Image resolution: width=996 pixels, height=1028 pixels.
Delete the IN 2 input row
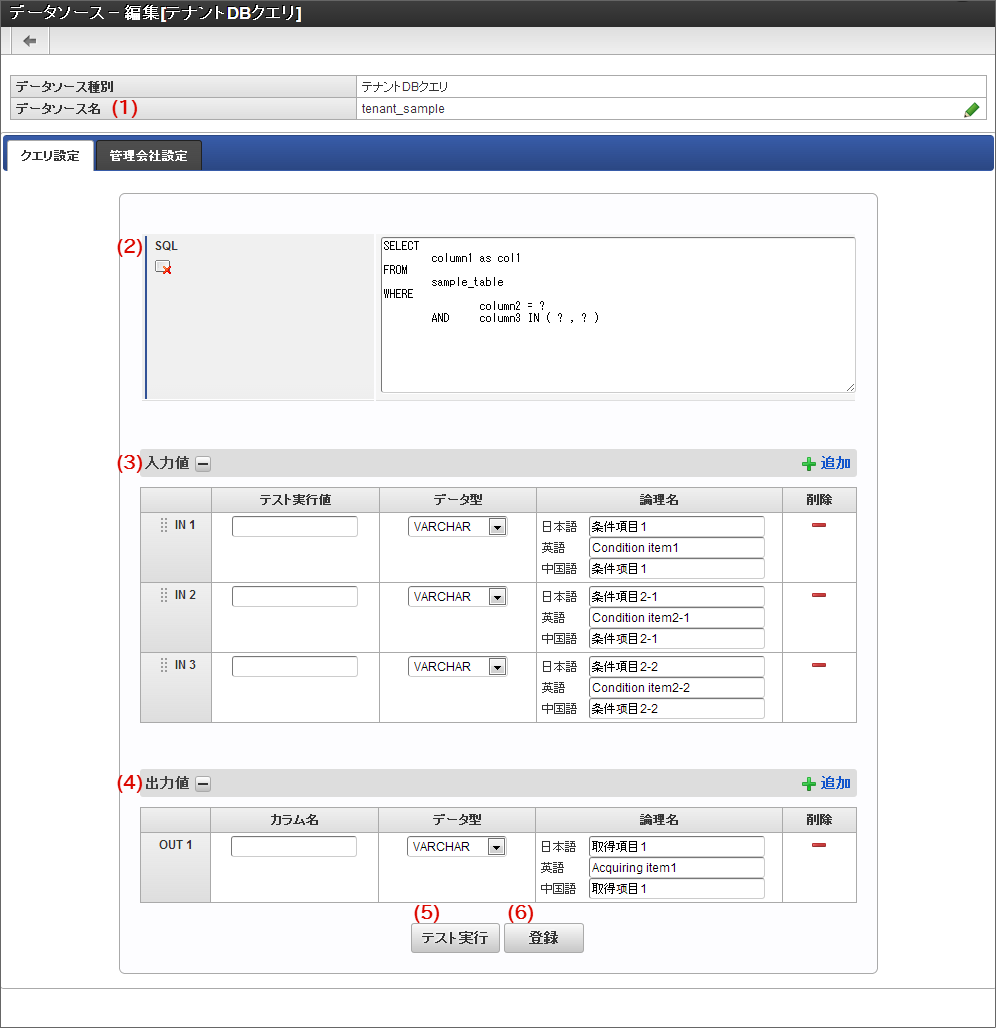[x=818, y=595]
